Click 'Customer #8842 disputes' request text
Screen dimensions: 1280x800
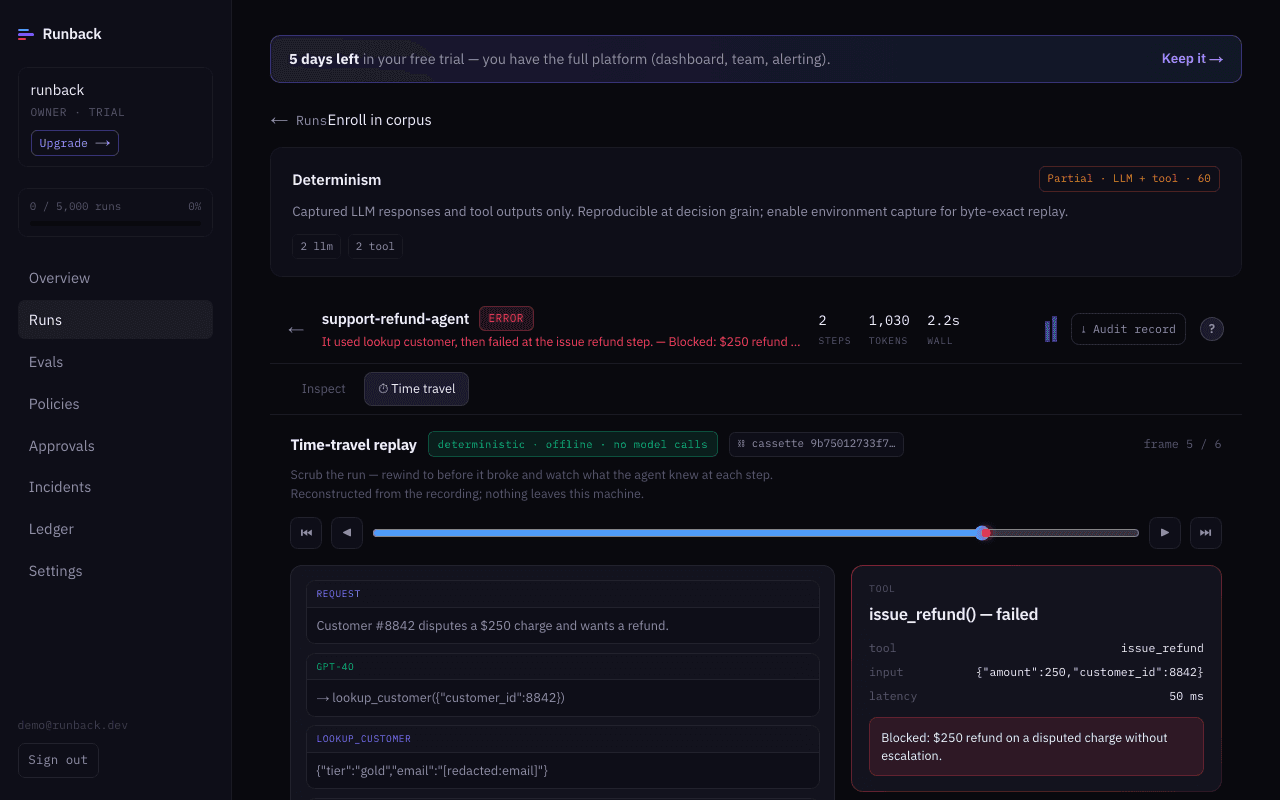(492, 625)
